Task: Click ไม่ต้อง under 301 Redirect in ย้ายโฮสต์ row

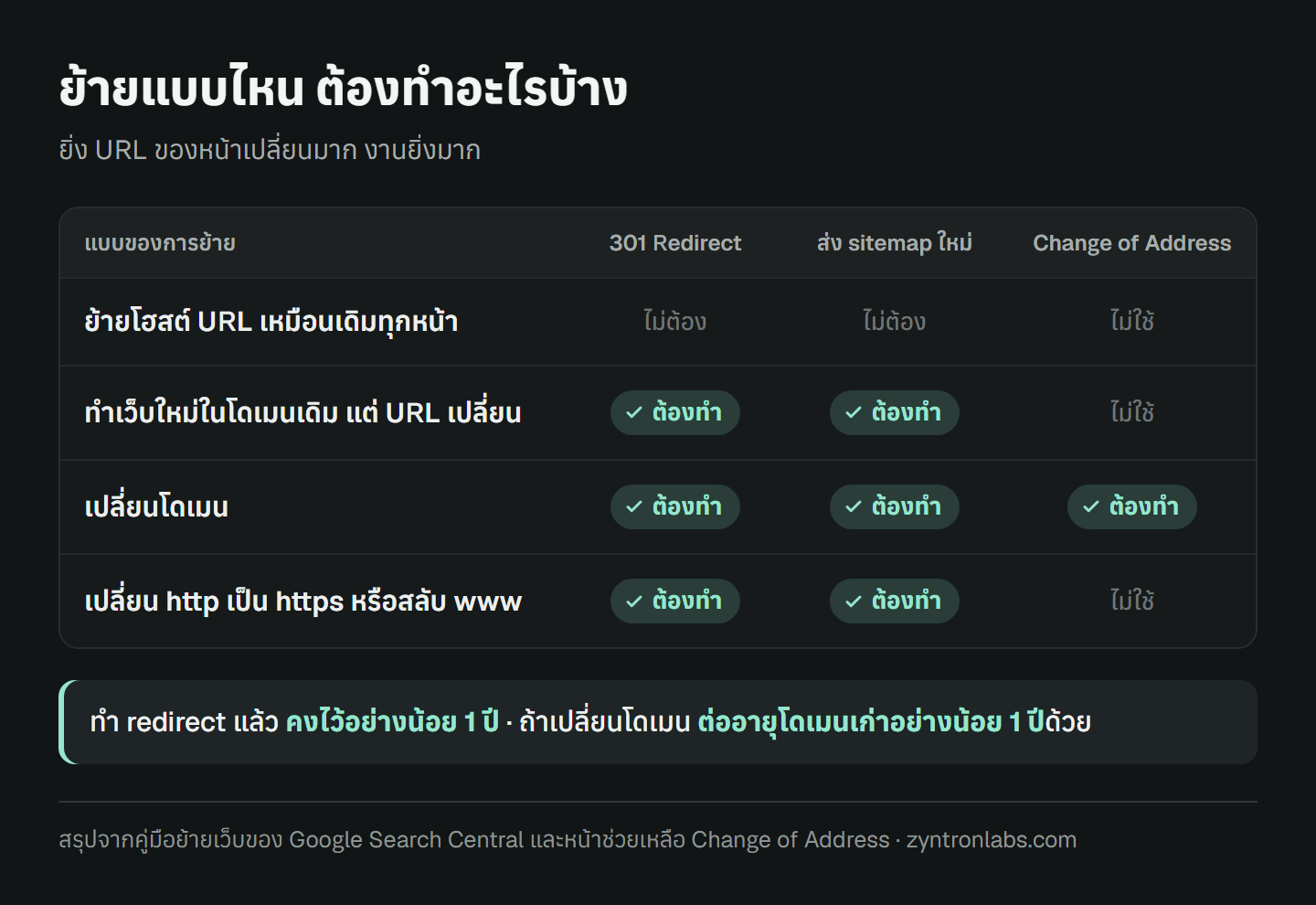Action: 675,322
